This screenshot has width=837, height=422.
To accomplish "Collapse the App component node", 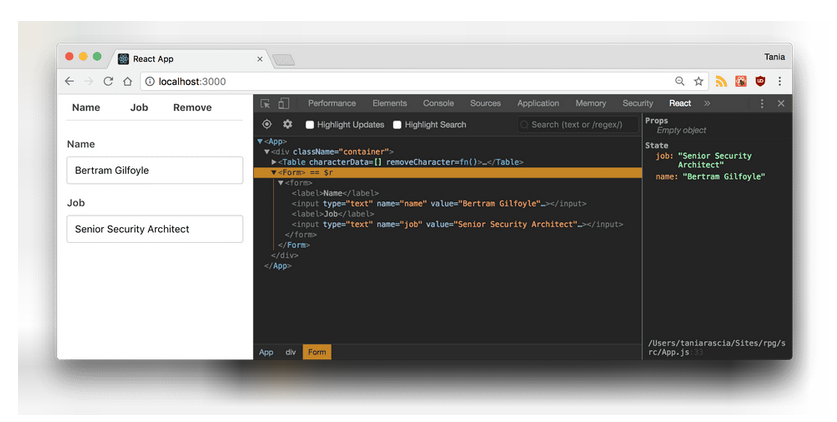I will click(x=260, y=141).
